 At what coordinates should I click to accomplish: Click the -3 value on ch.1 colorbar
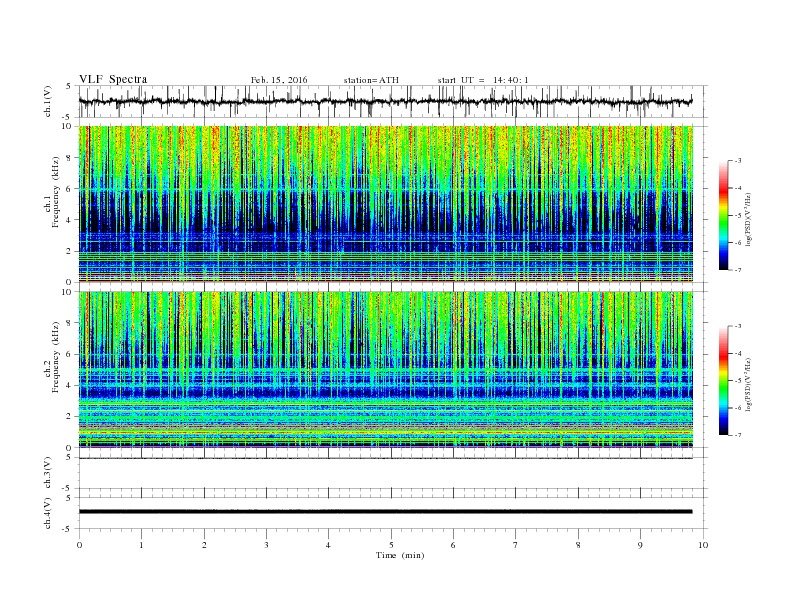[x=738, y=161]
